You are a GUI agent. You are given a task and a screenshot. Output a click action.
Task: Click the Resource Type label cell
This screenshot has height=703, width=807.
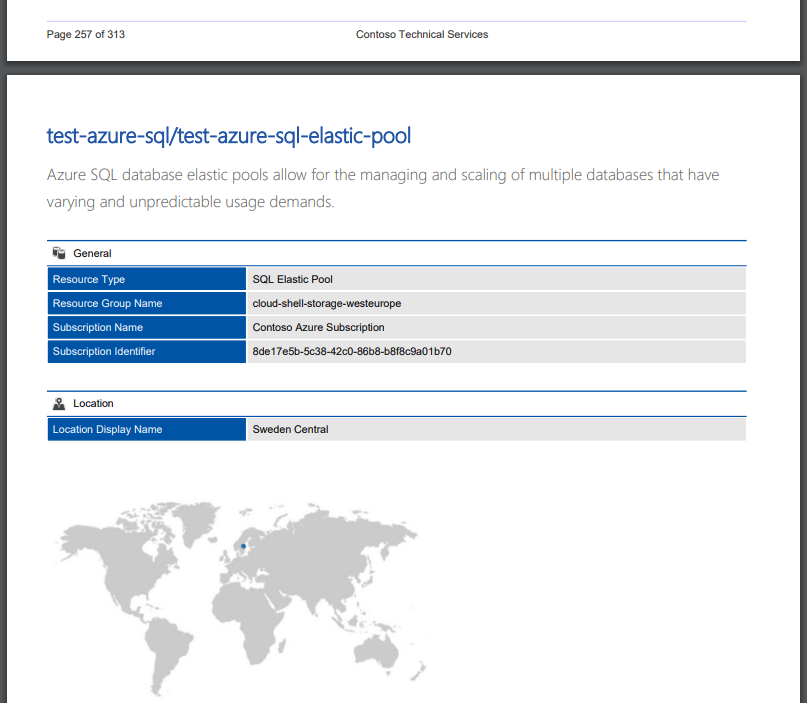click(x=147, y=279)
